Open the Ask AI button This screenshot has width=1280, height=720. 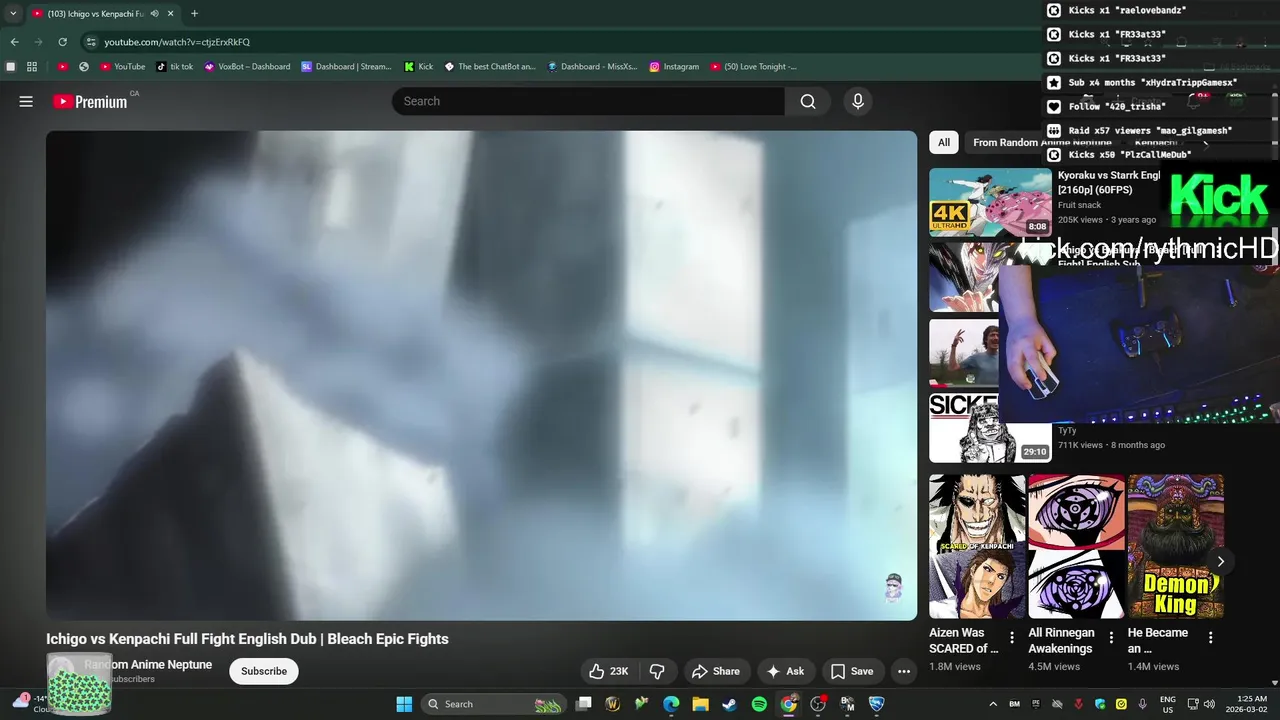(x=785, y=671)
